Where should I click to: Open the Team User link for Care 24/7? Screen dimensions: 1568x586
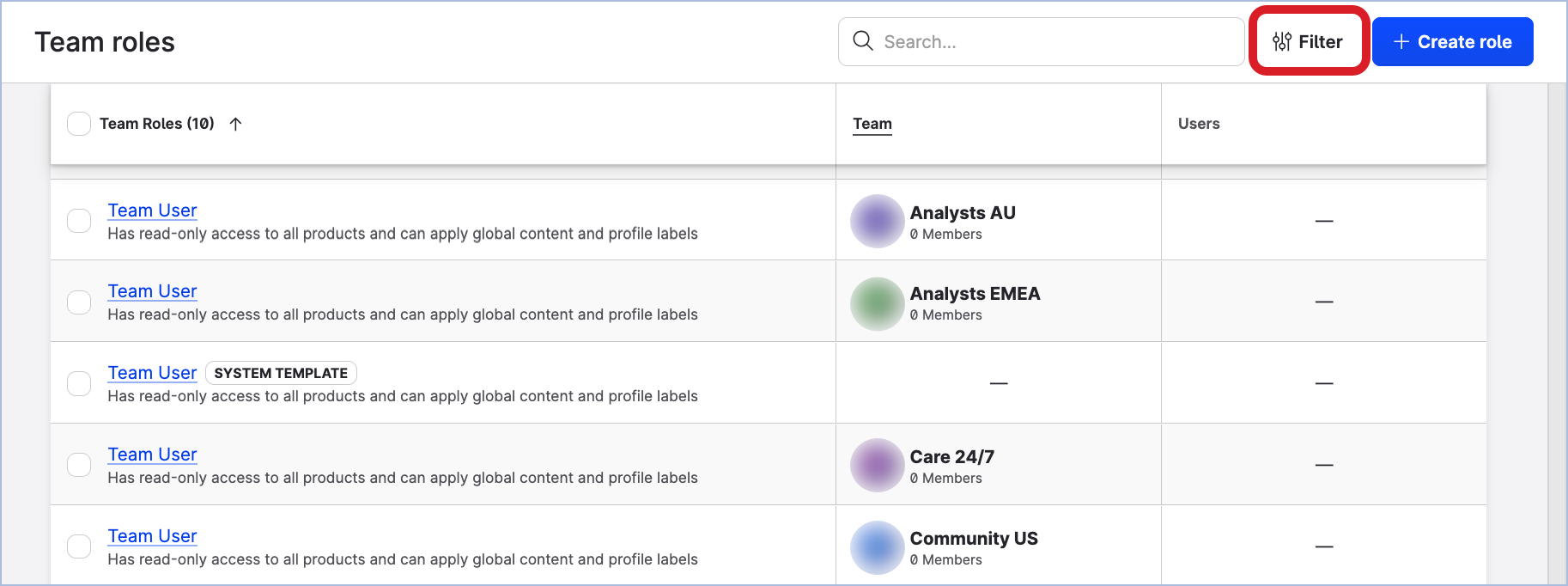point(152,455)
